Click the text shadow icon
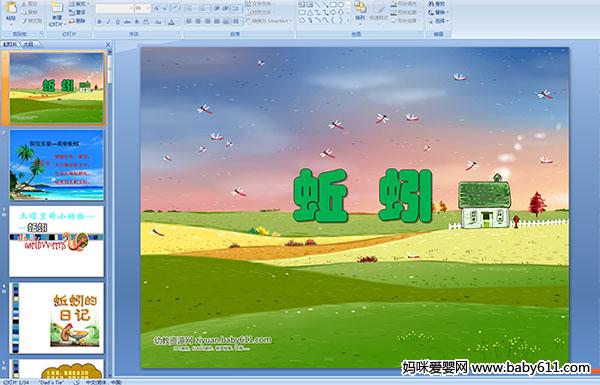This screenshot has height=385, width=600. click(137, 22)
